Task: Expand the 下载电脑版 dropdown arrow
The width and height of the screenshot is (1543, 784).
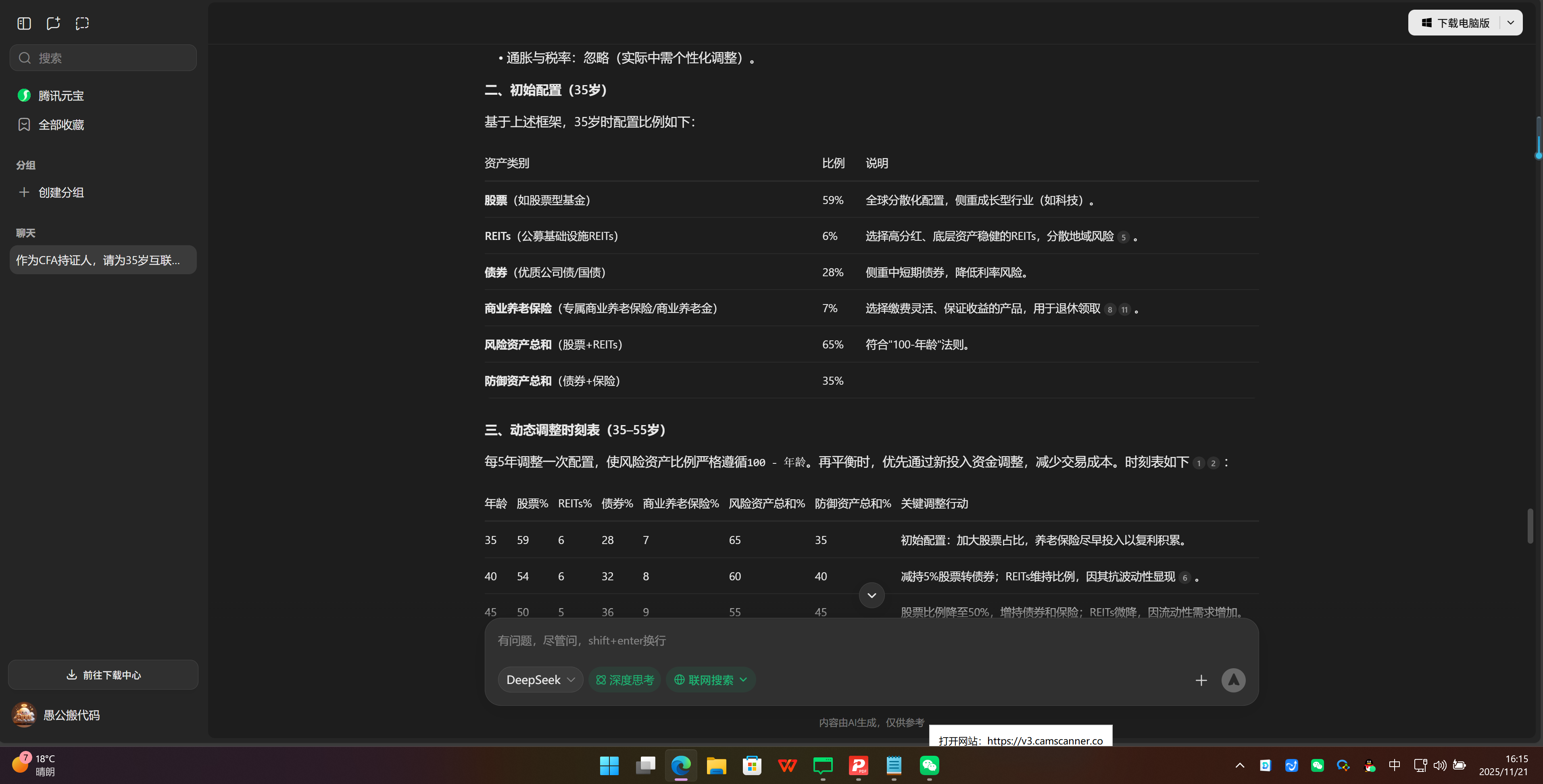Action: (x=1511, y=22)
